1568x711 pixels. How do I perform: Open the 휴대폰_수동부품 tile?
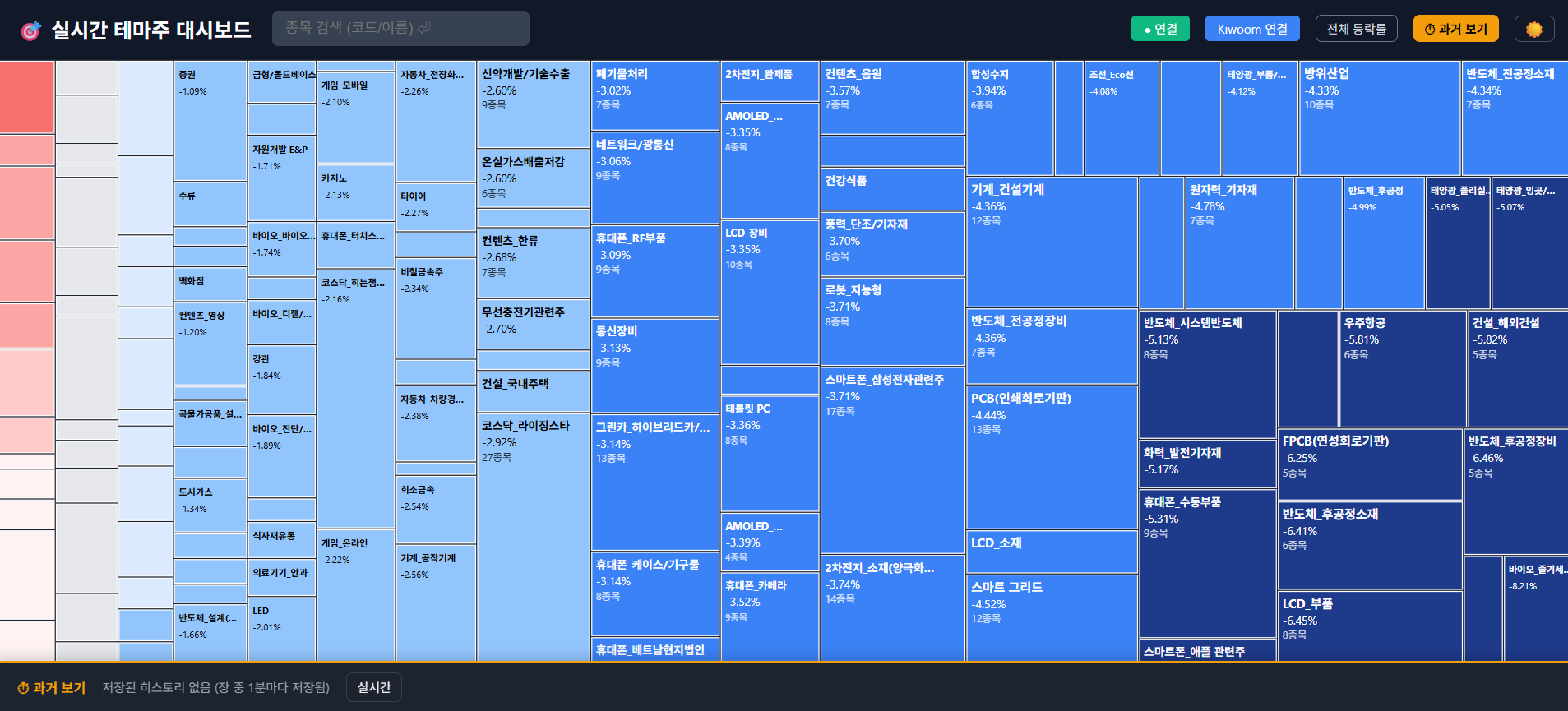pyautogui.click(x=1208, y=563)
